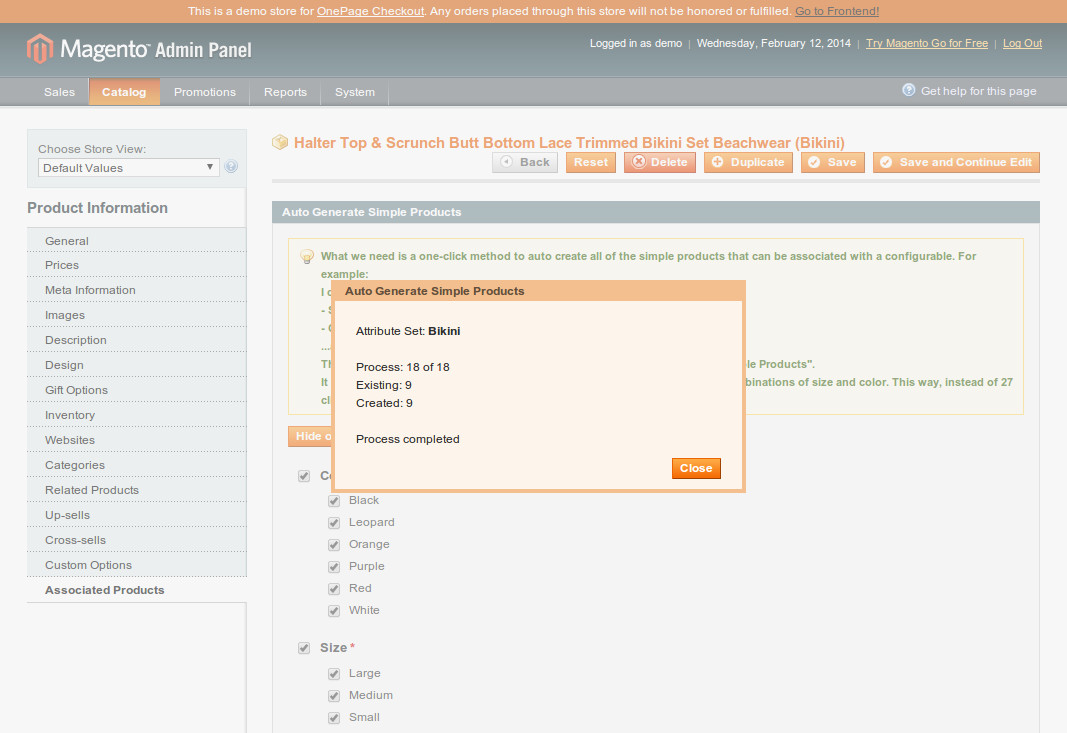Open the Custom Options tab
The height and width of the screenshot is (733, 1067).
(x=137, y=565)
